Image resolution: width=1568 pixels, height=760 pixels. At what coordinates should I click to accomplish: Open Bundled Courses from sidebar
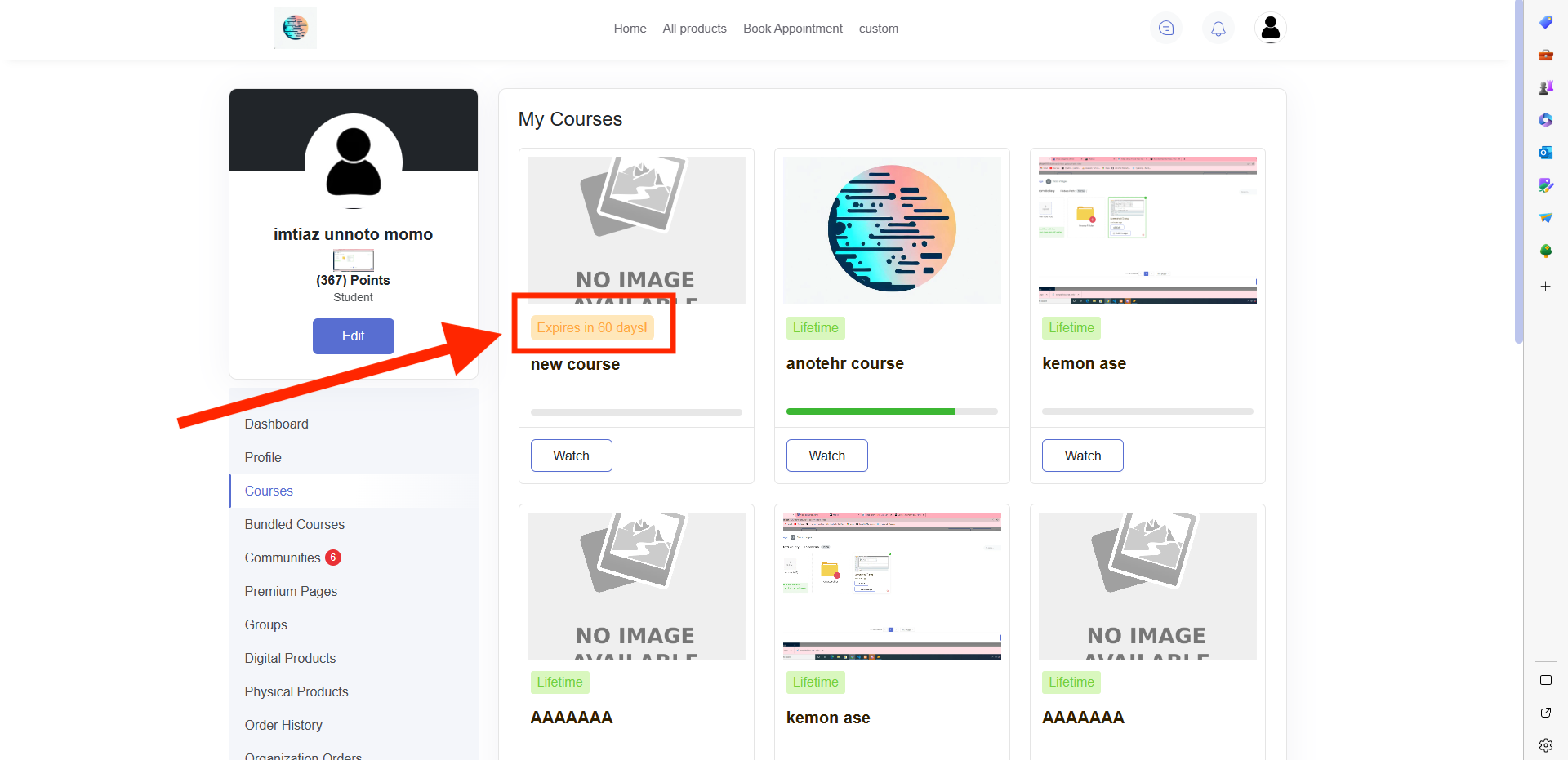[x=294, y=524]
